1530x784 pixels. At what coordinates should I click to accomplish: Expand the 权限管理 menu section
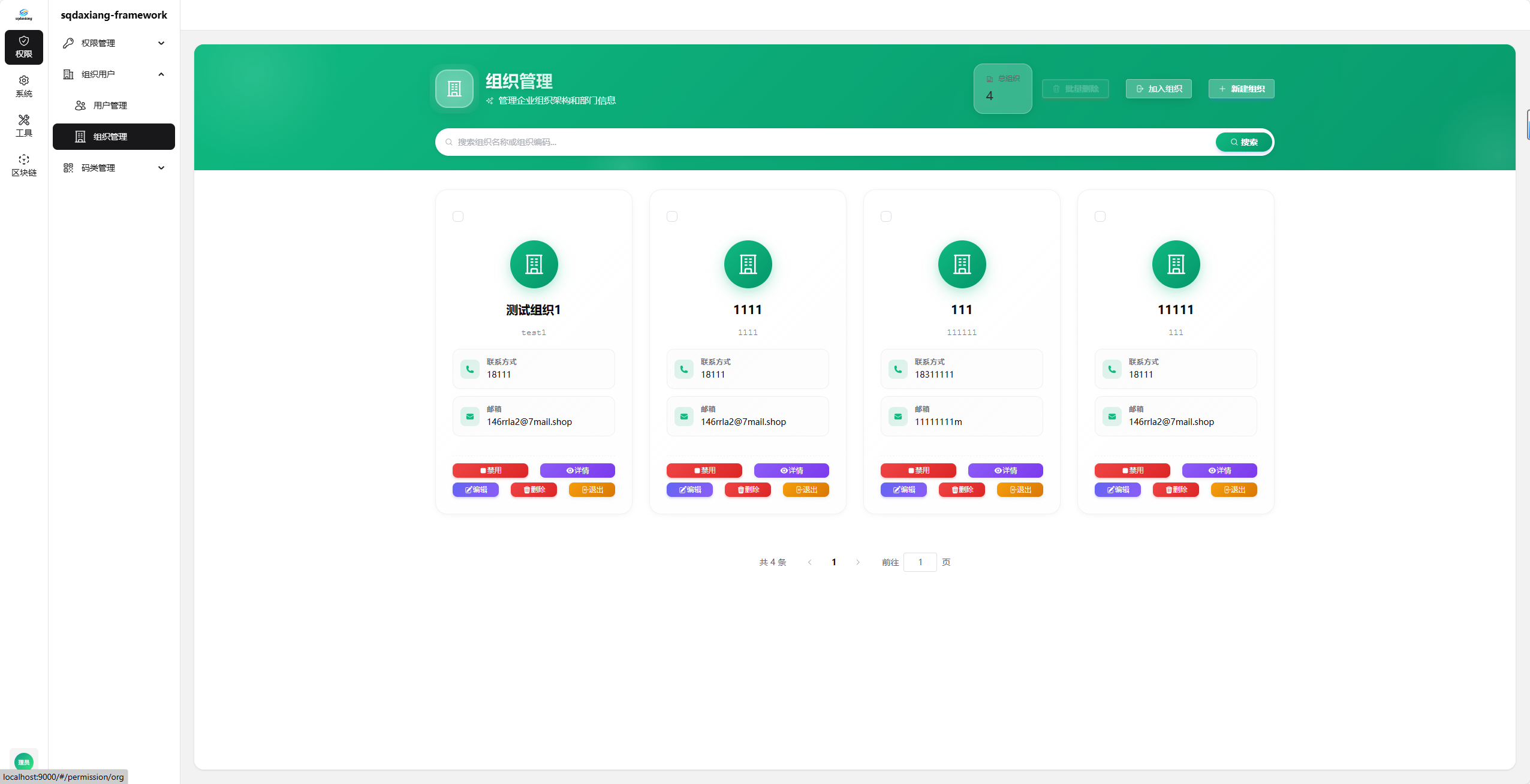click(x=113, y=43)
